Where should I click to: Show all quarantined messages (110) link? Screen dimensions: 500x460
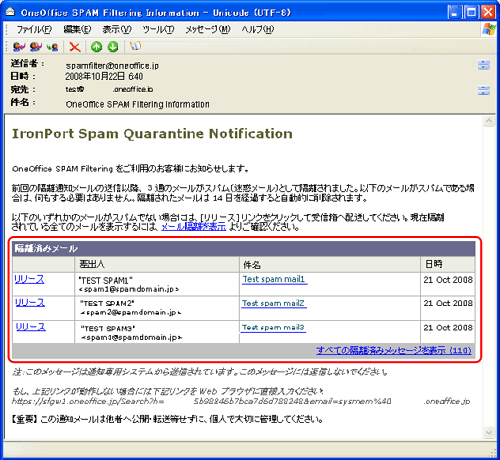point(394,350)
